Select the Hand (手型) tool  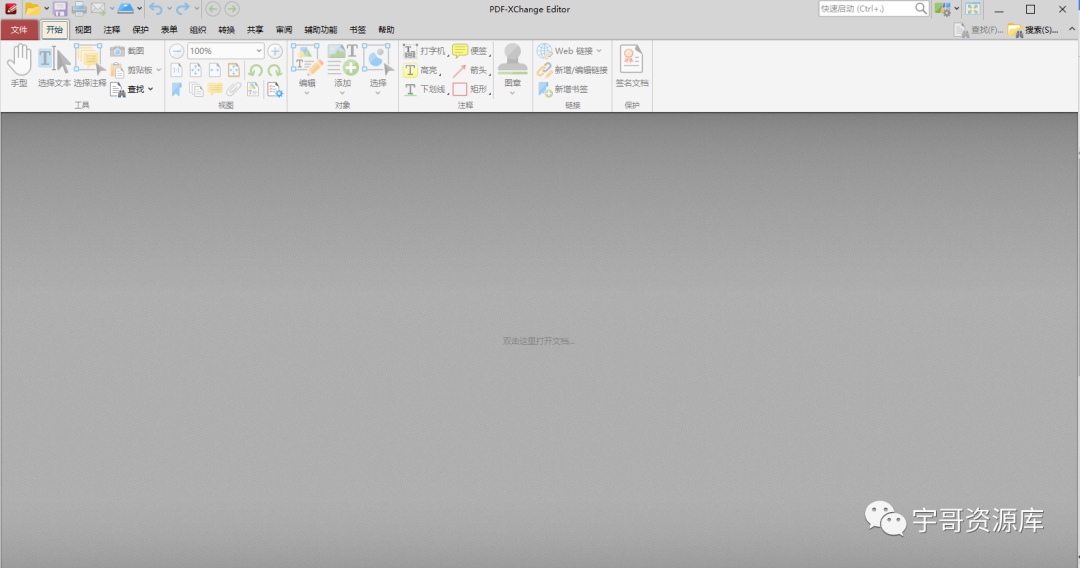[19, 65]
